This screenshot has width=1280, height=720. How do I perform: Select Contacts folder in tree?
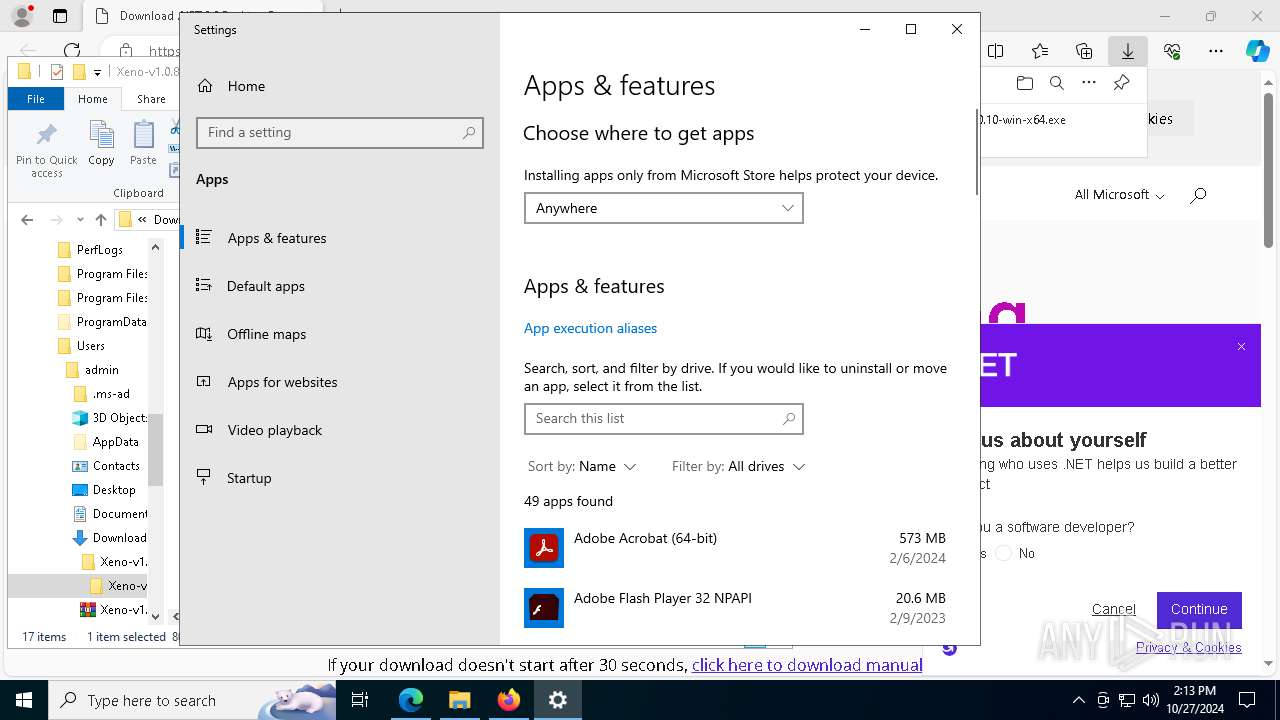point(106,465)
